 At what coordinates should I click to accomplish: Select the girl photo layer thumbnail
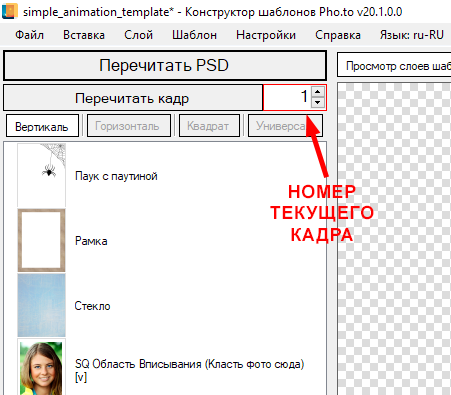point(41,367)
